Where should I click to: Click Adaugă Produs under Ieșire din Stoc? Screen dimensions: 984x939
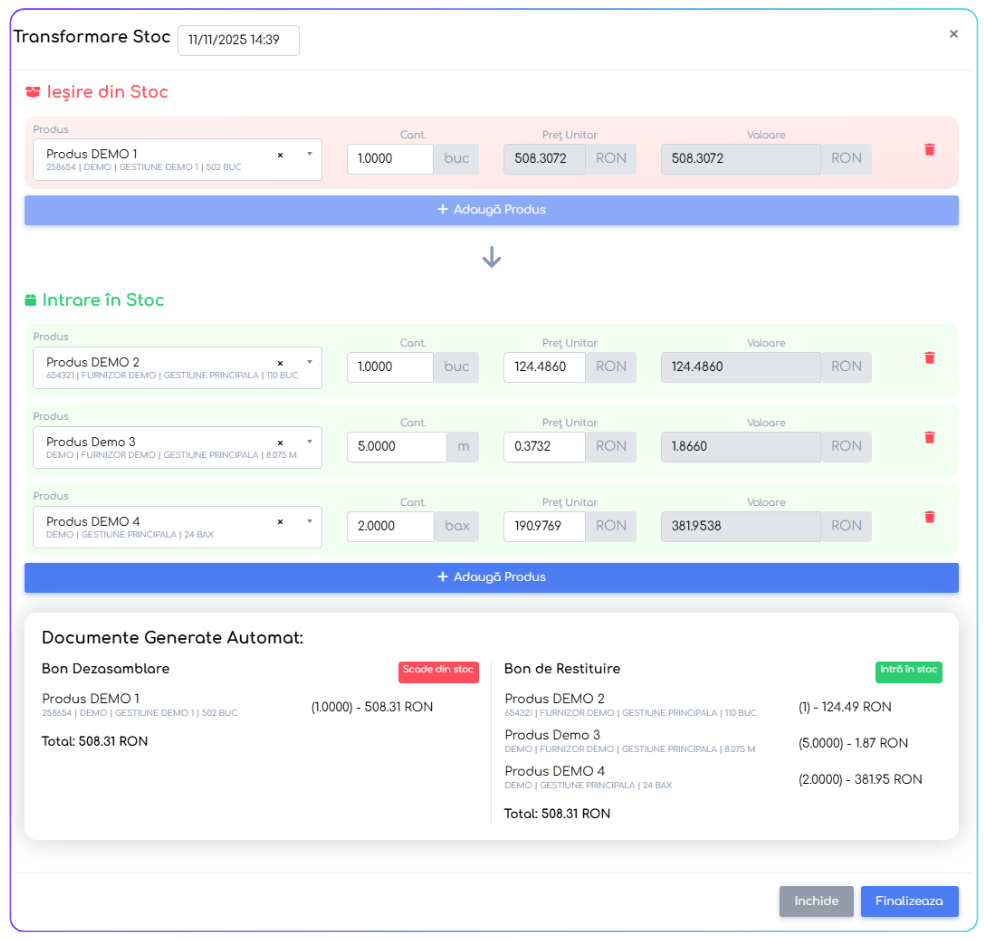[491, 210]
